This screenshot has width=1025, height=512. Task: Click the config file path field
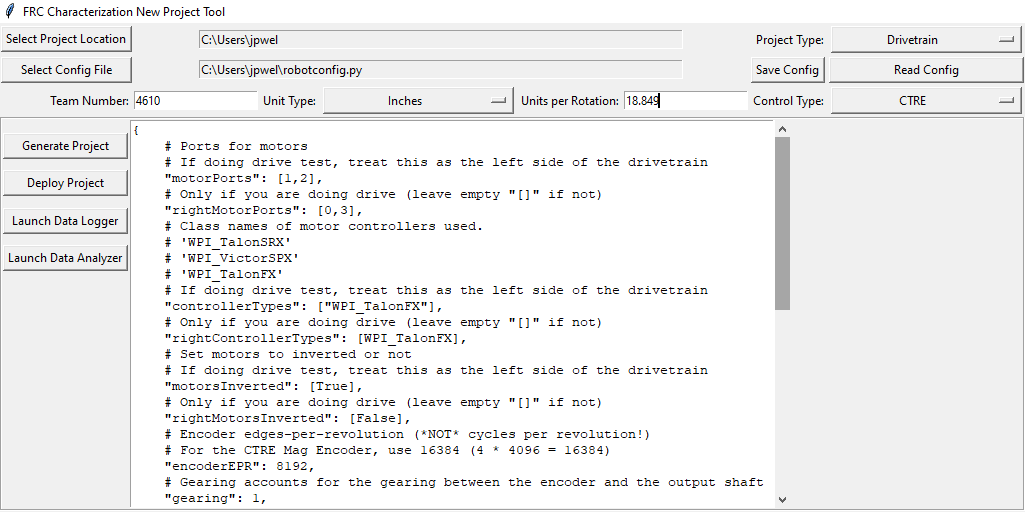[x=441, y=70]
